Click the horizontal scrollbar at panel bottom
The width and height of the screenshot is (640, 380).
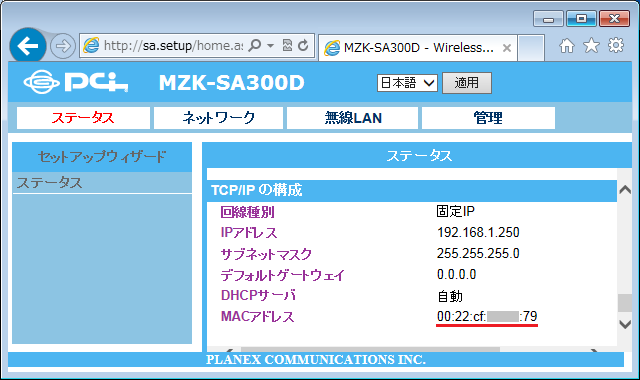(x=370, y=349)
